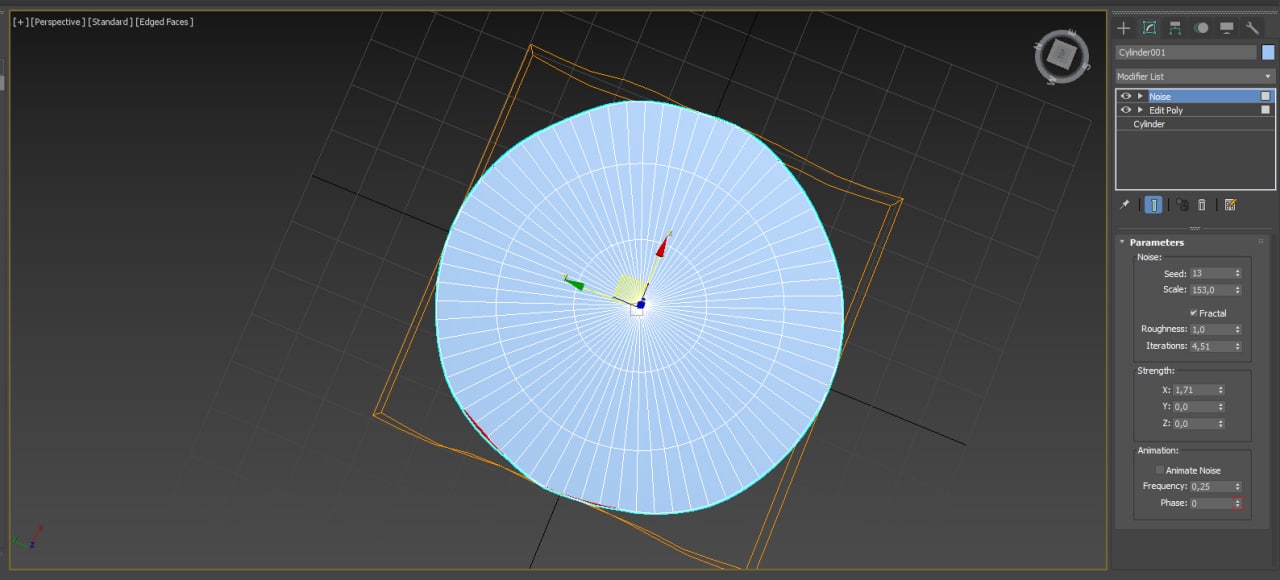Screen dimensions: 1280x580
Task: Click Make Unique icon below stack
Action: 1182,204
